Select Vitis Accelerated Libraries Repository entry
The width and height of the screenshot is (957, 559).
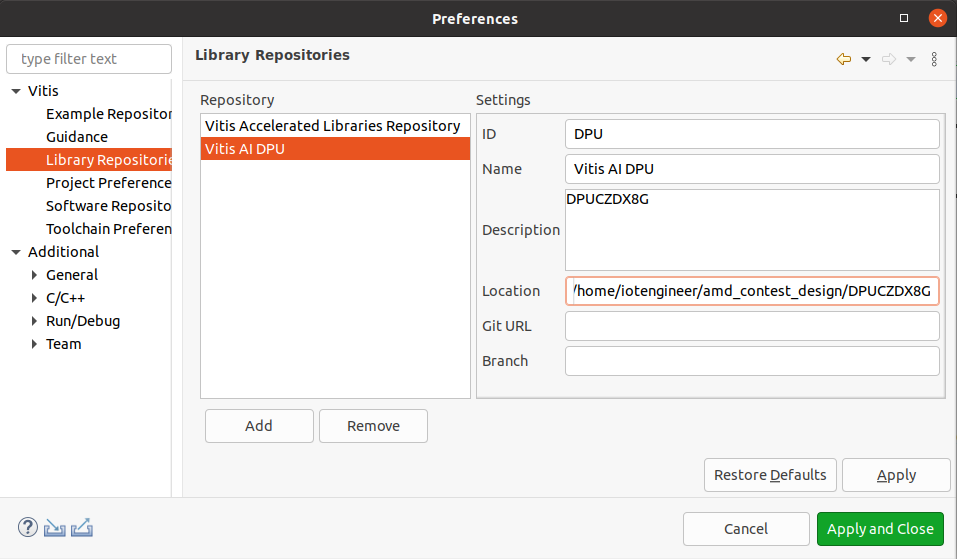pyautogui.click(x=332, y=126)
